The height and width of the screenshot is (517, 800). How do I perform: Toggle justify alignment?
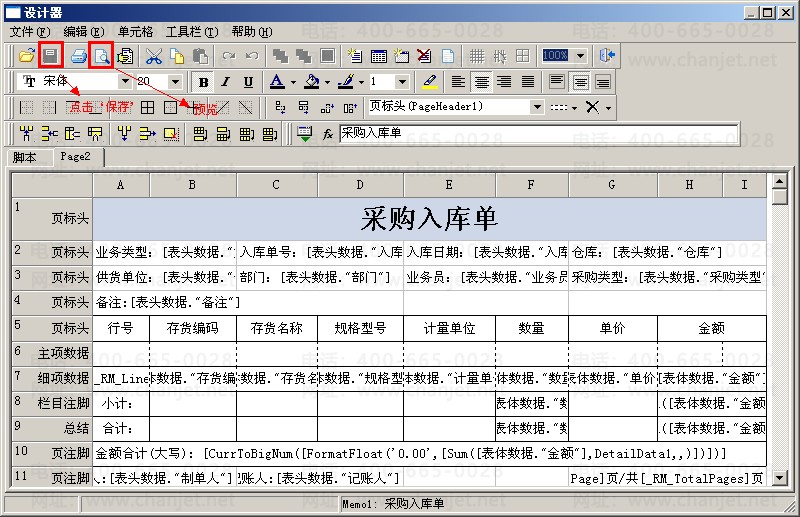click(528, 82)
